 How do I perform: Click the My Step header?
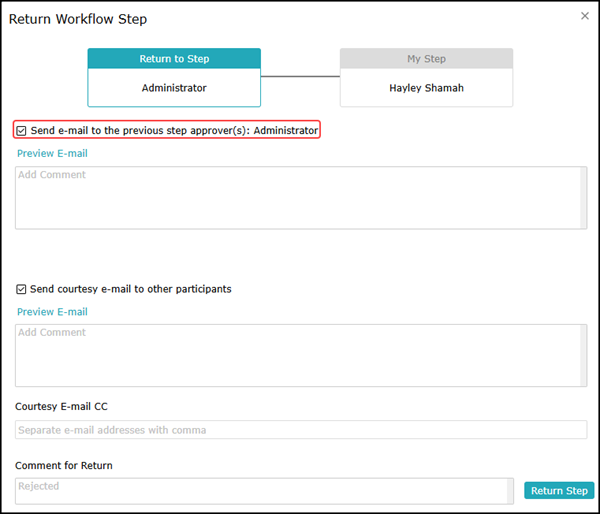[x=426, y=59]
